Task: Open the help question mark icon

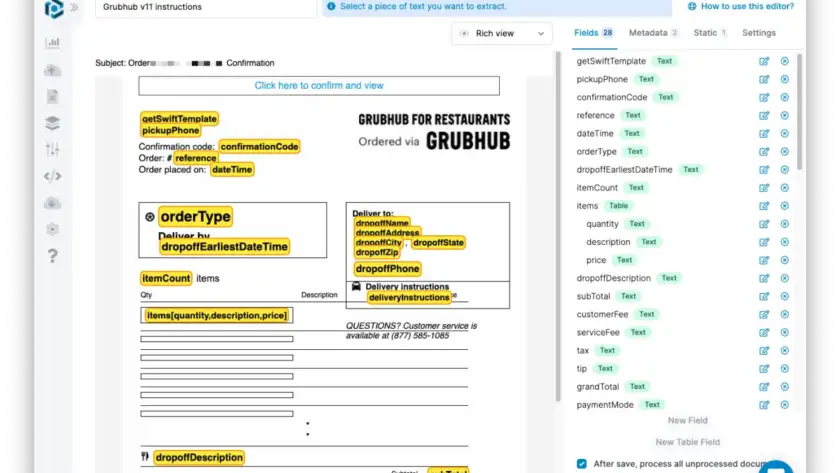Action: tap(52, 256)
